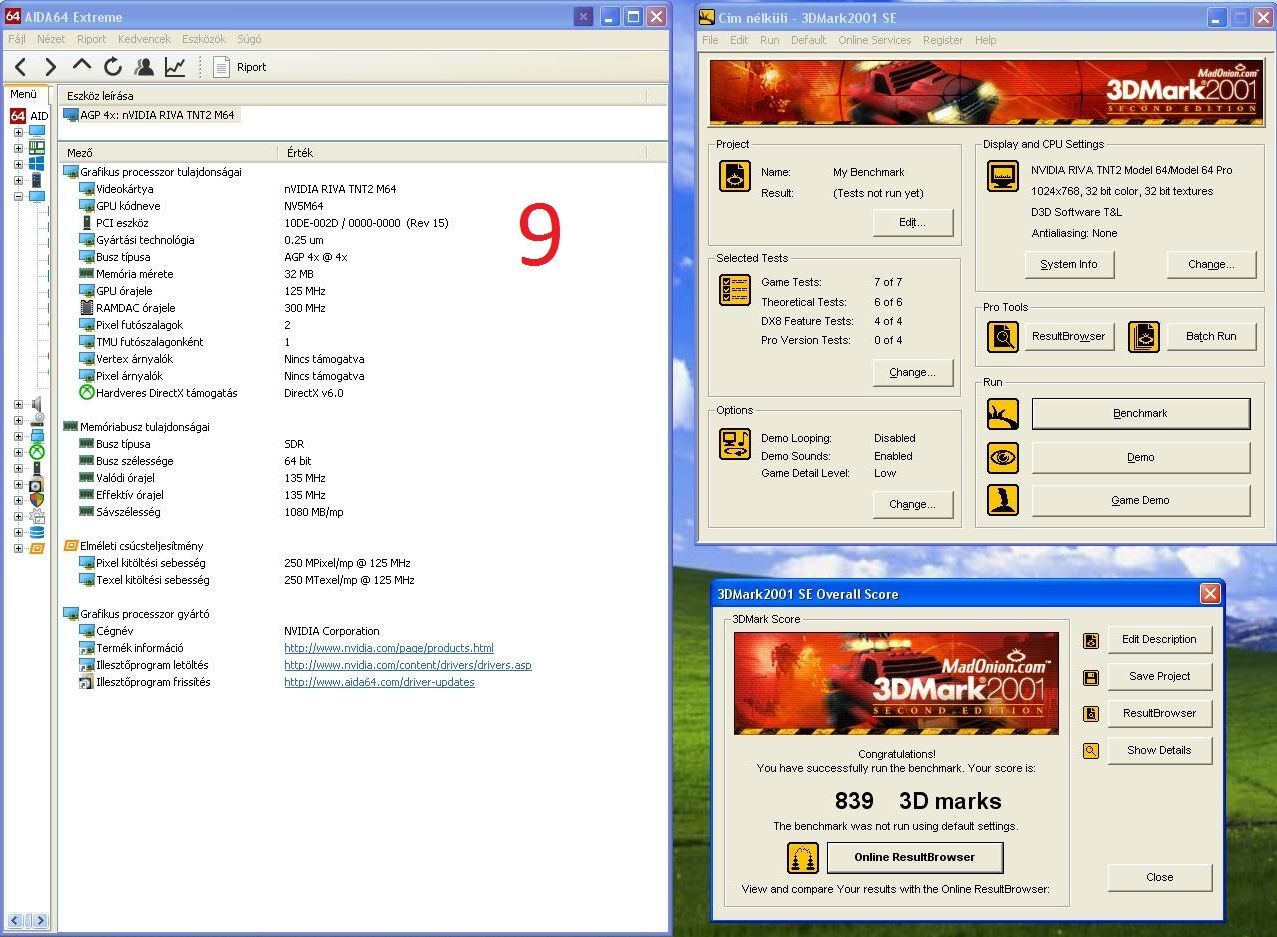Viewport: 1277px width, 937px height.
Task: Click Show Details in score dialog
Action: [x=1159, y=750]
